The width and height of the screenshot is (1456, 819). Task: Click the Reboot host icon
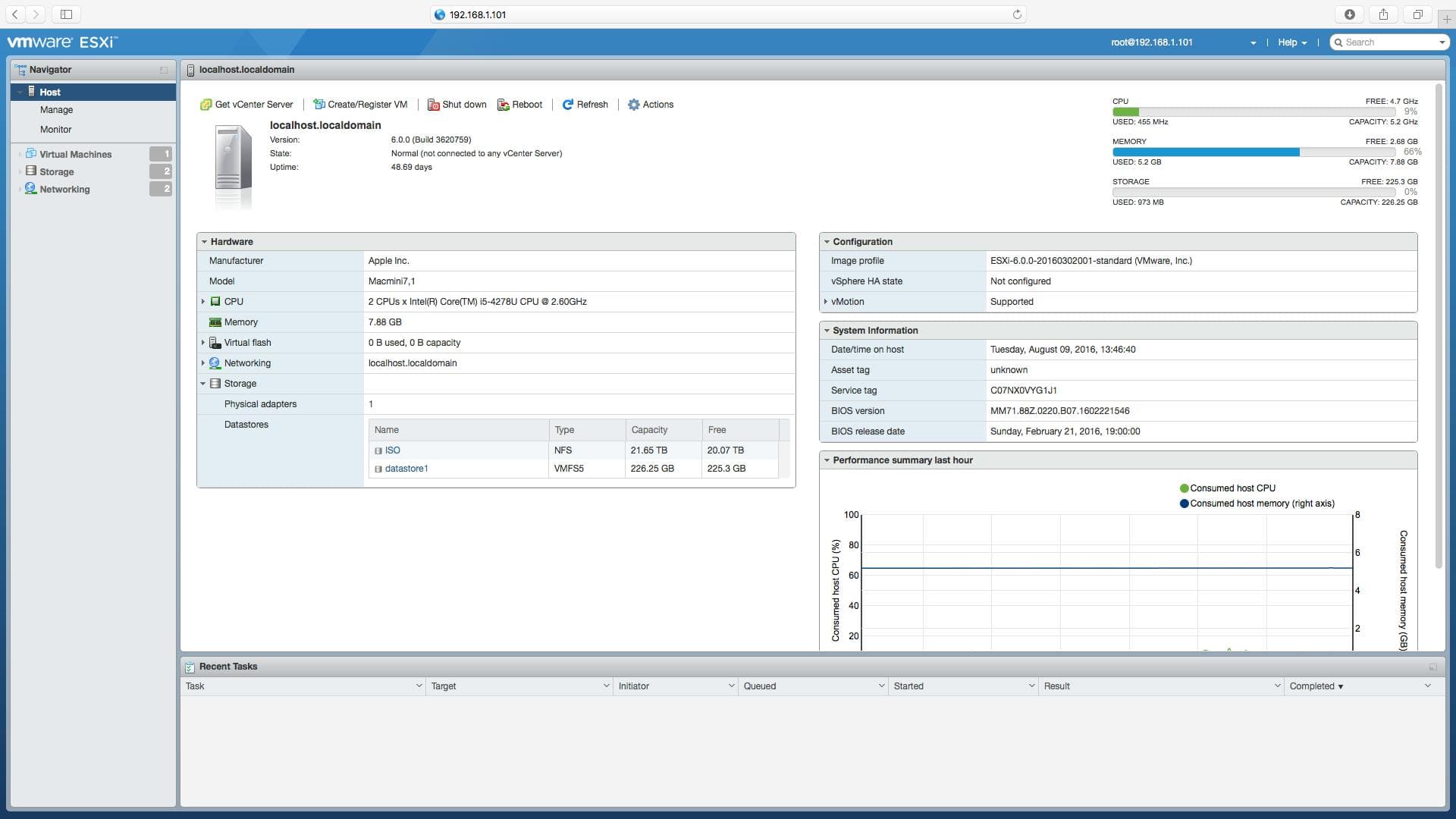[x=504, y=104]
